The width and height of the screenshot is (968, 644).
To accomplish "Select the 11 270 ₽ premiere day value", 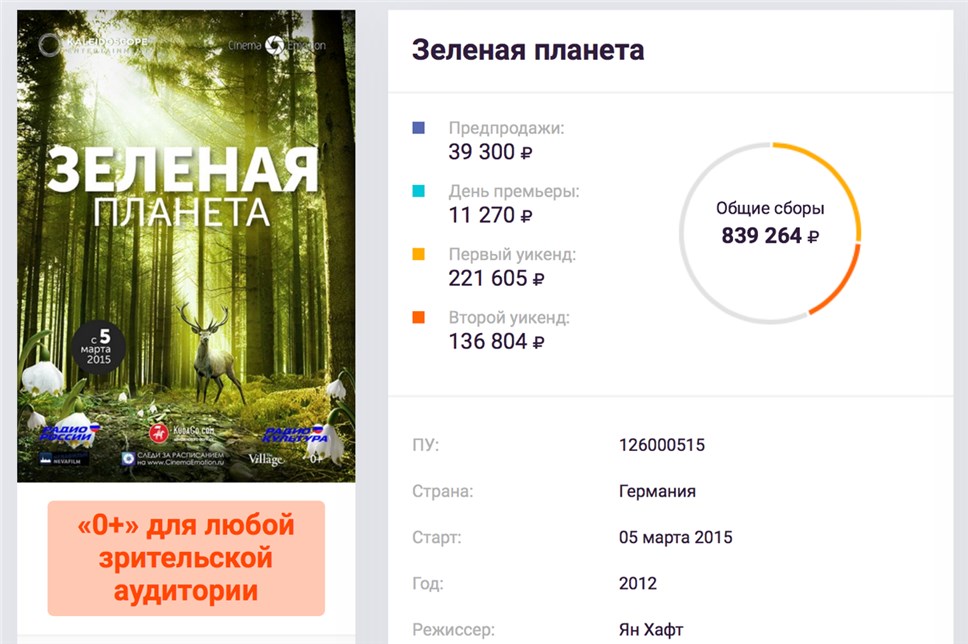I will point(490,215).
